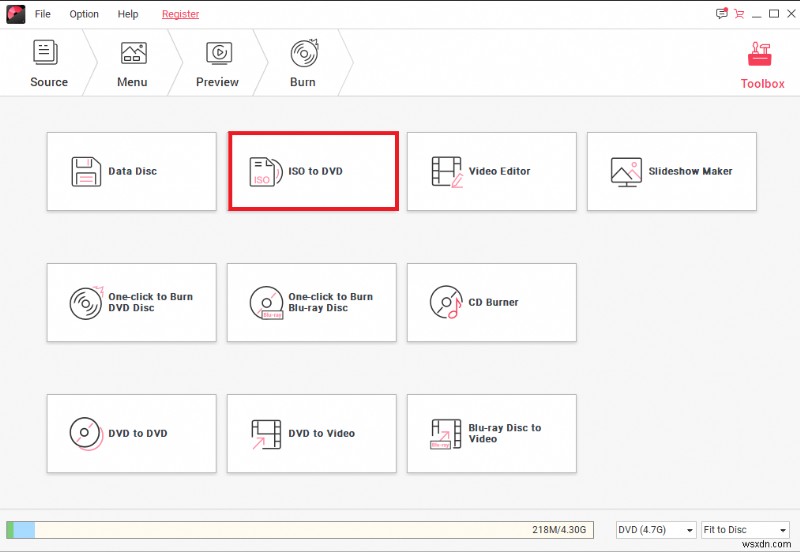Open the Slideshow Maker tool
The height and width of the screenshot is (552, 800).
672,171
